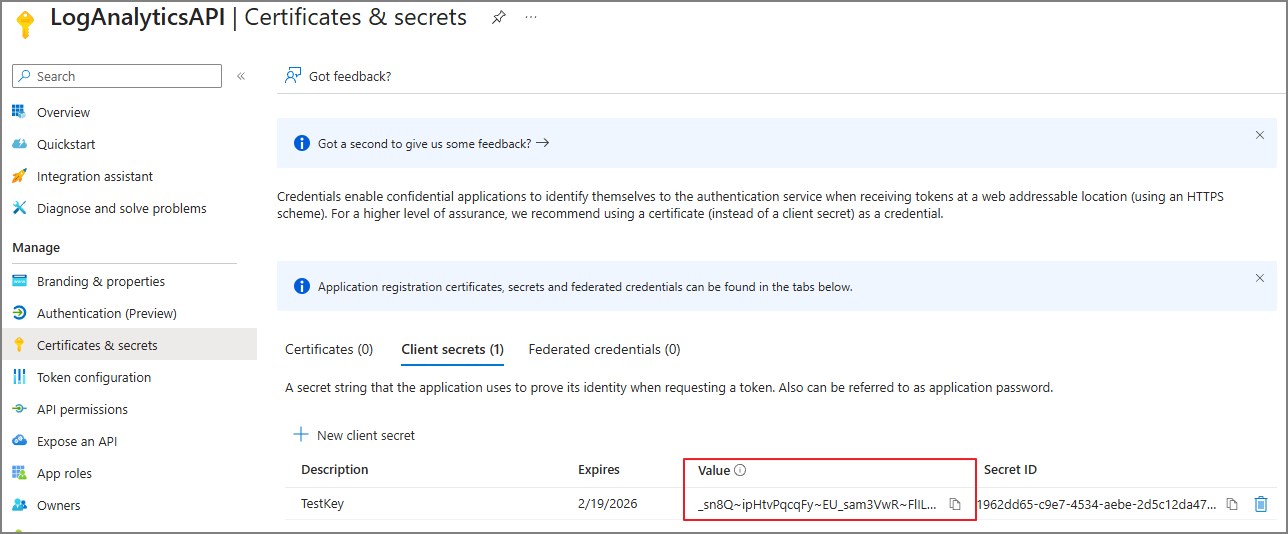Sort by the Description column header
Viewport: 1288px width, 534px height.
pos(334,469)
